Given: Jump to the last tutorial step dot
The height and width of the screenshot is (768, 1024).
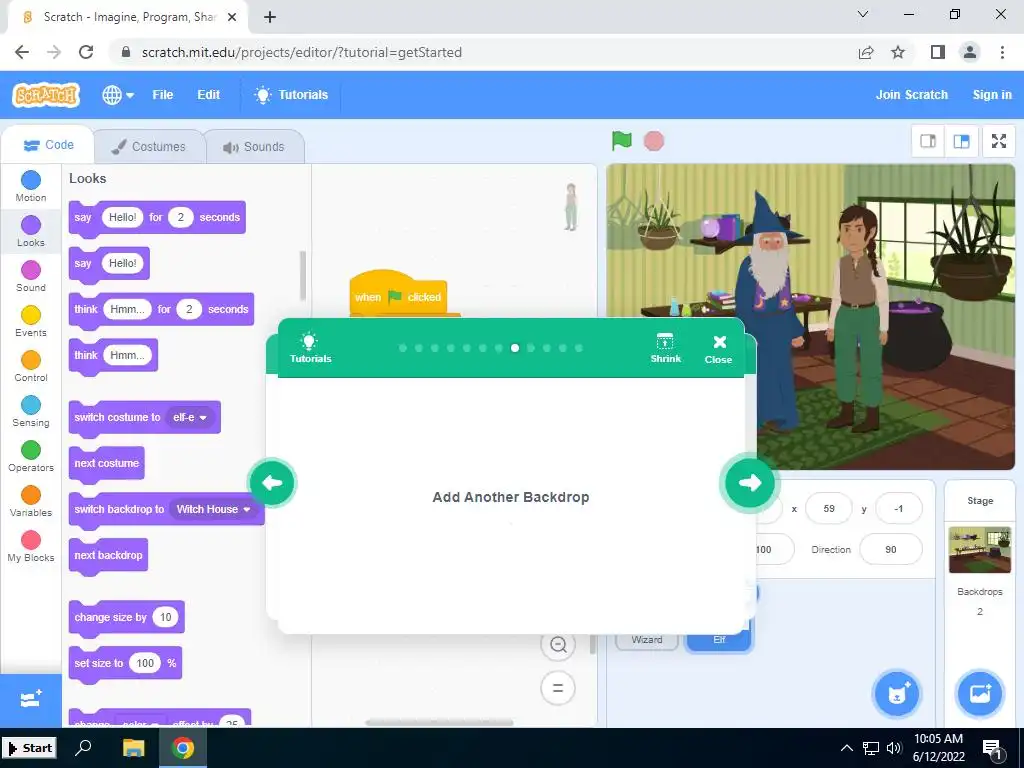Looking at the screenshot, I should coord(579,348).
